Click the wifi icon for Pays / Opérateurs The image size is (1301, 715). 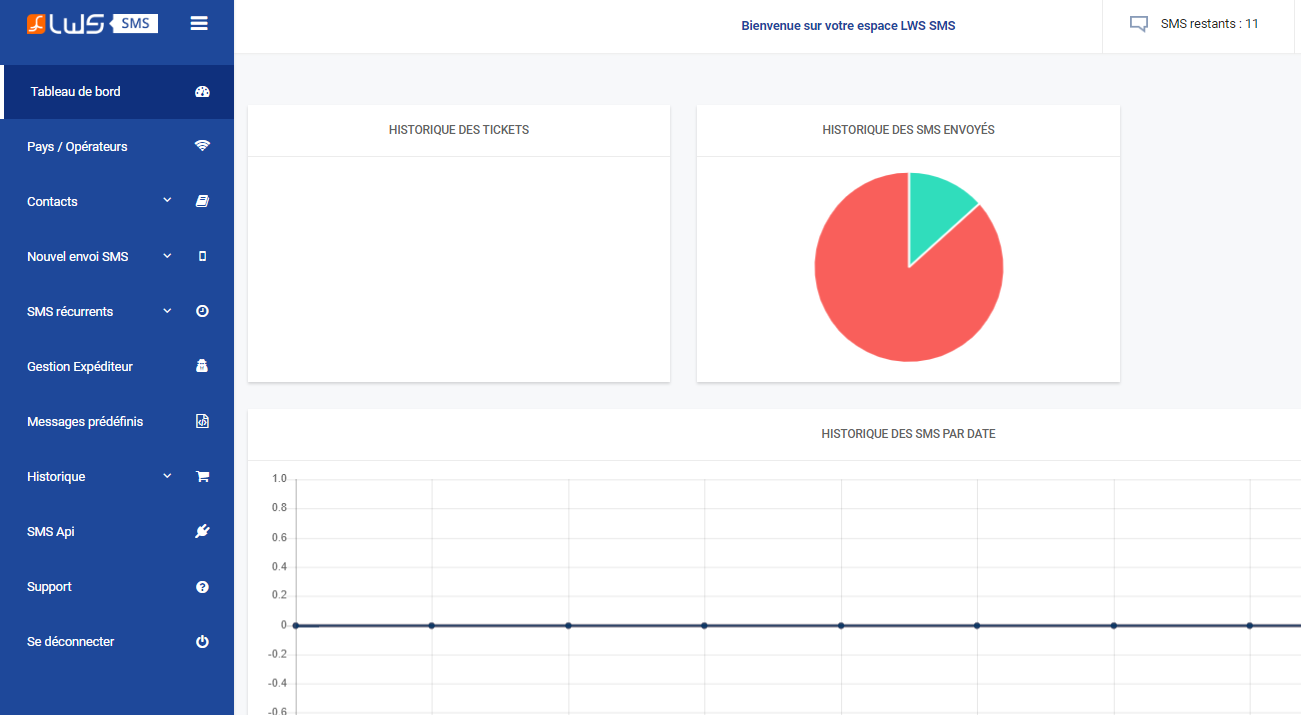[202, 146]
